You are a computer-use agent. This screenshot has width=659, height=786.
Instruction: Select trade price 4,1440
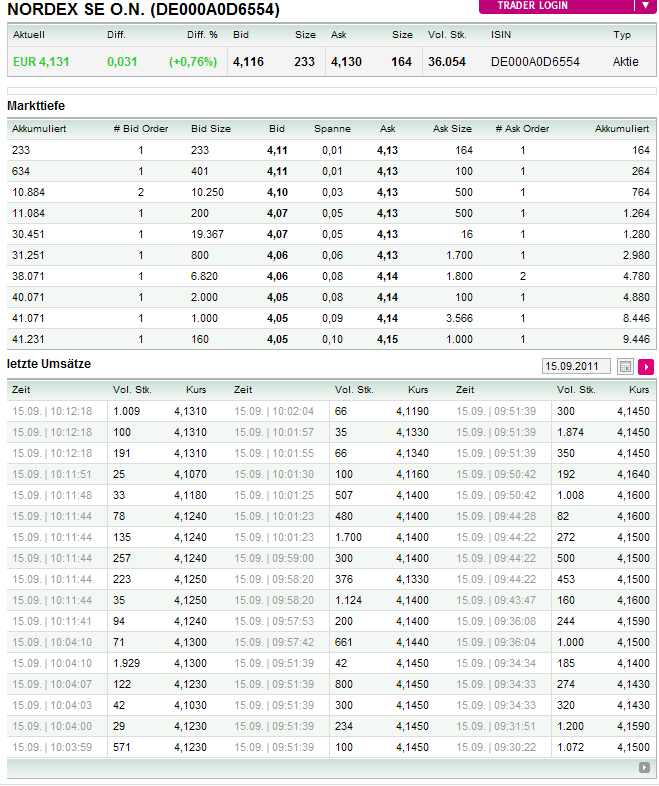[412, 643]
